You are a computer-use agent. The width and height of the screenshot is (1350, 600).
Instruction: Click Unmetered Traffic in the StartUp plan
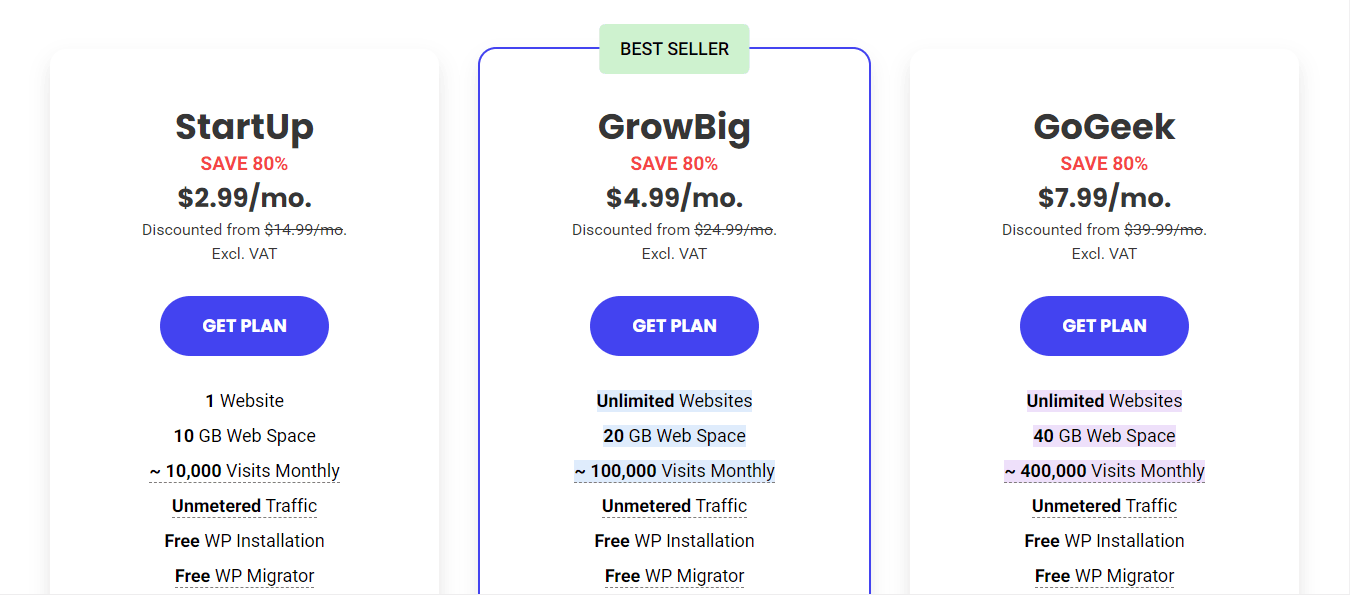click(x=244, y=506)
